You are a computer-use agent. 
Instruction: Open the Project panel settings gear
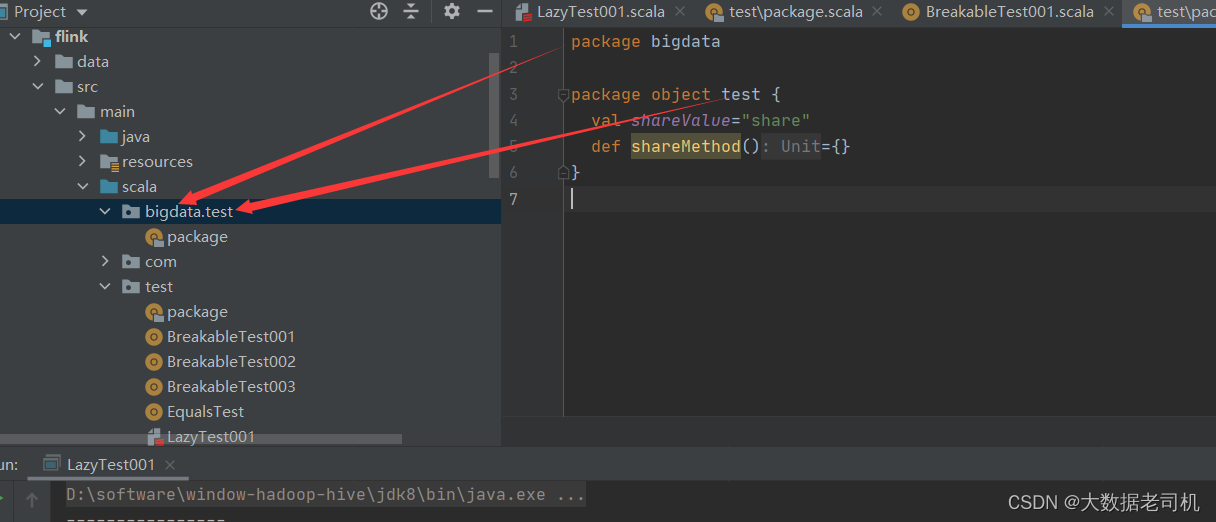[452, 12]
